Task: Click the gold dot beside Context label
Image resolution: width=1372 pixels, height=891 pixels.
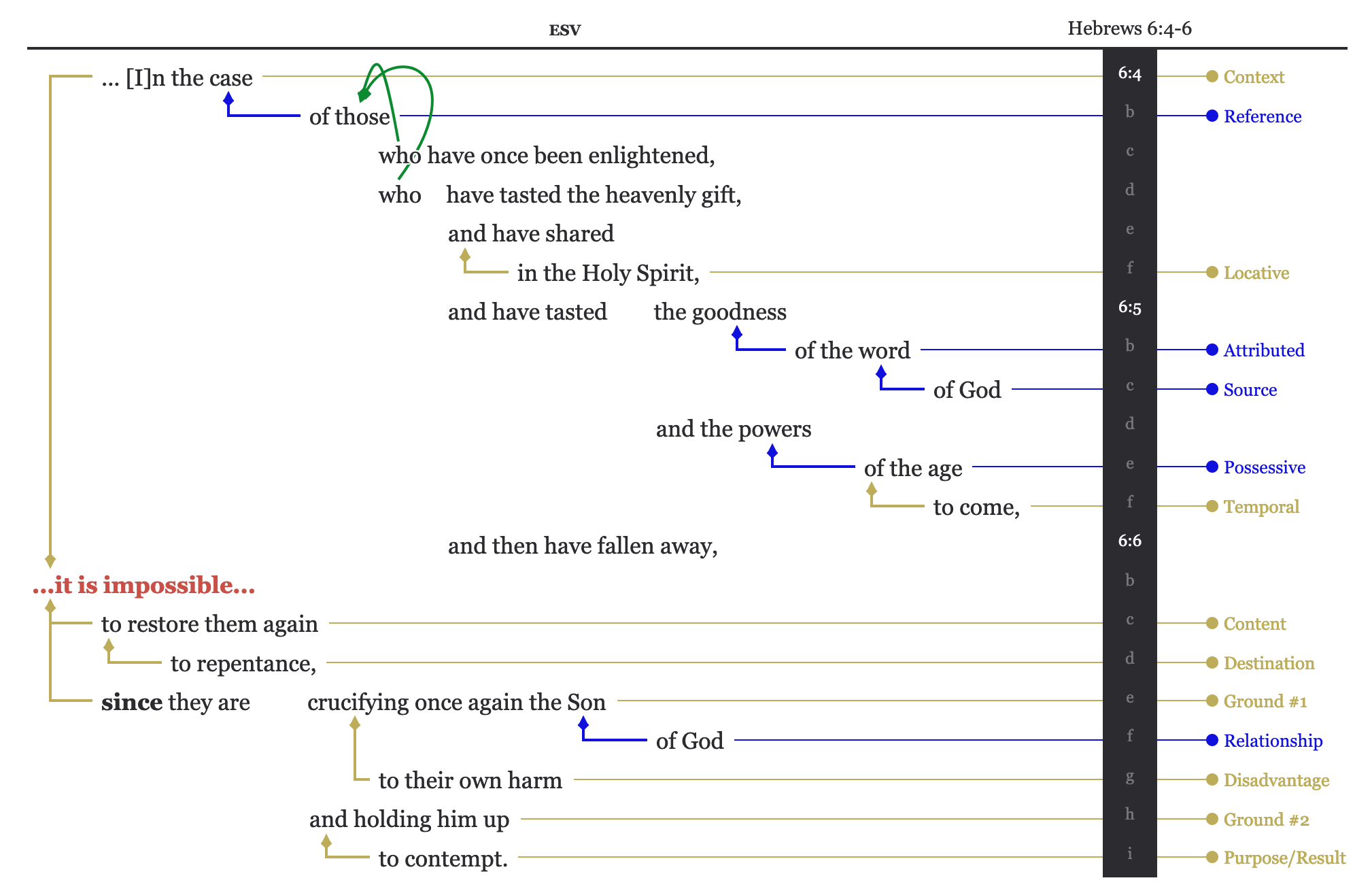Action: click(1212, 76)
